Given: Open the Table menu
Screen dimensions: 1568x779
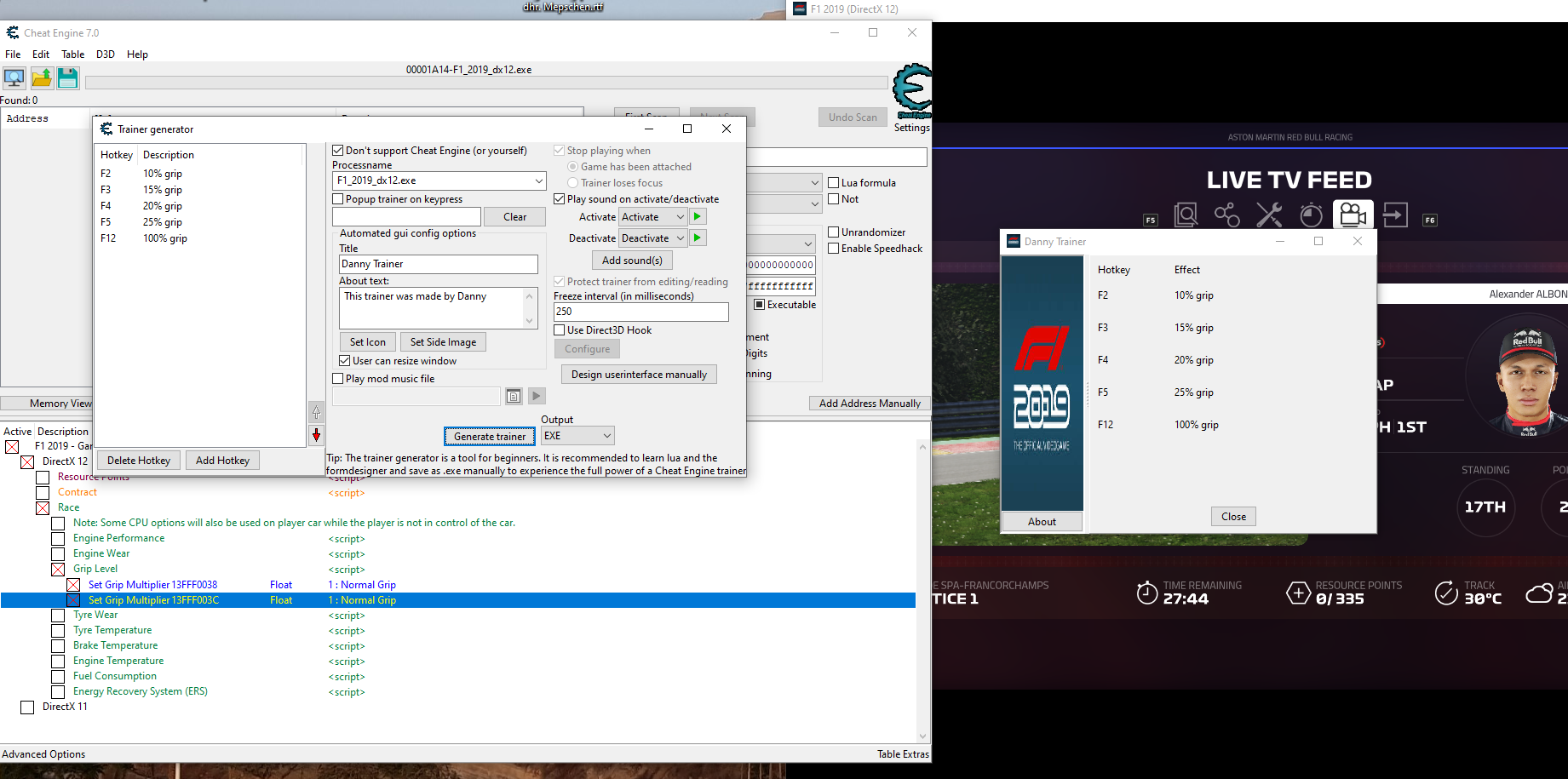Looking at the screenshot, I should (72, 54).
